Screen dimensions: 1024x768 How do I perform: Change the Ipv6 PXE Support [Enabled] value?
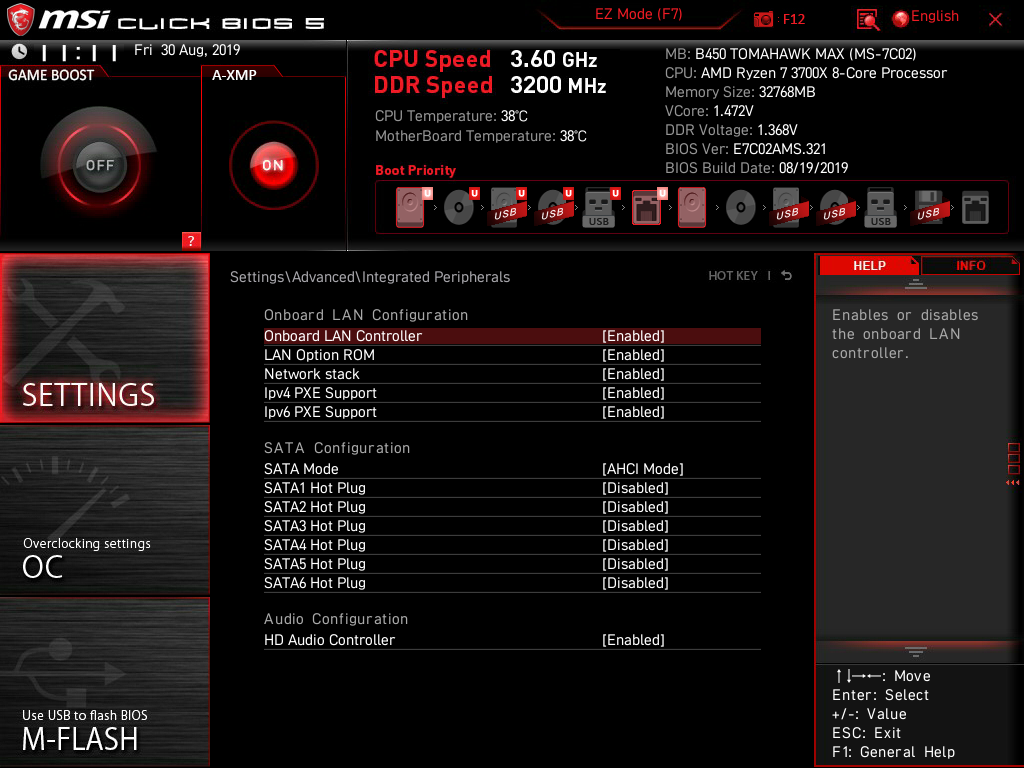(x=633, y=411)
